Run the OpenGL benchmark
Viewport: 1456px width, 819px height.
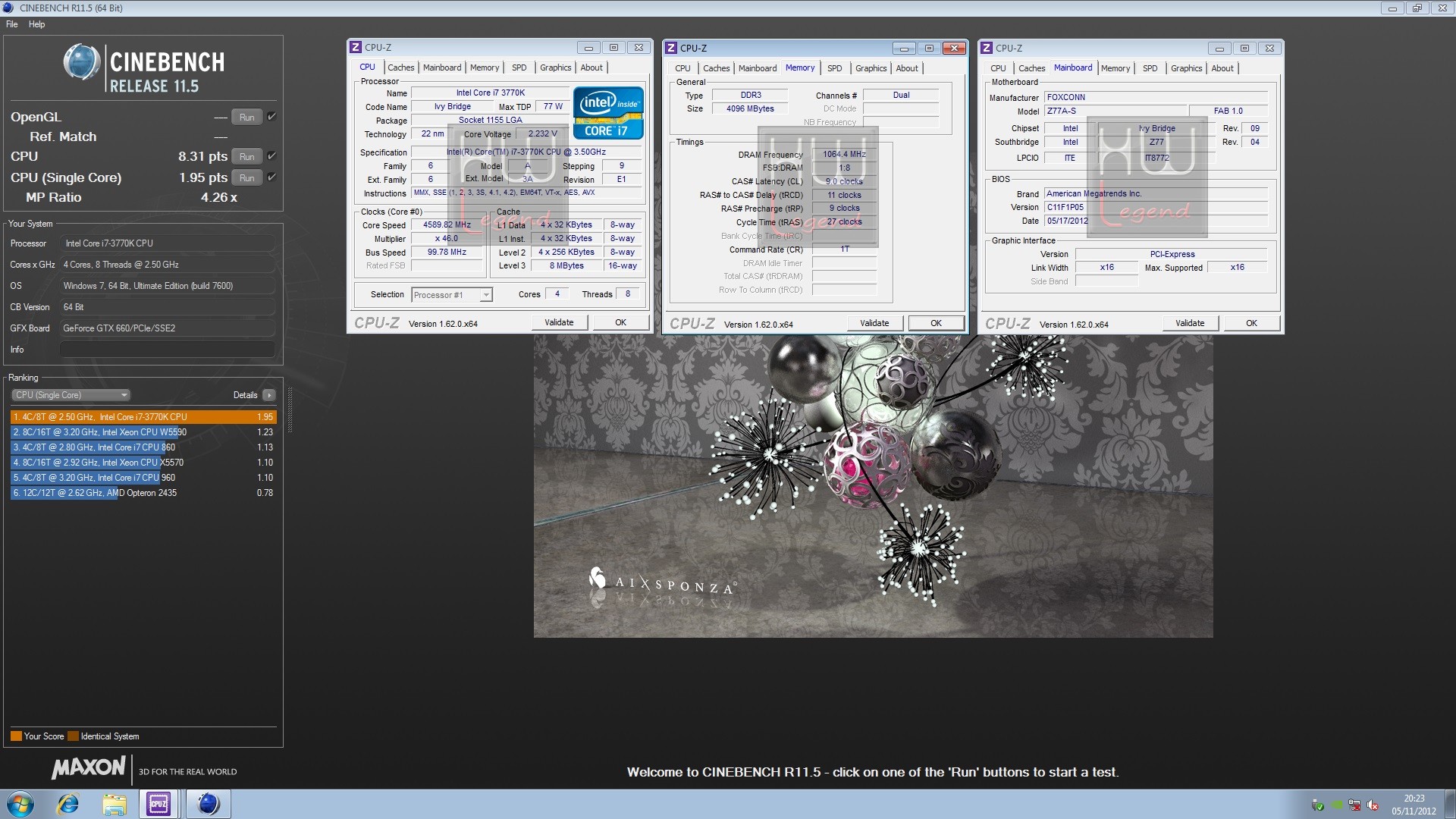click(x=246, y=118)
